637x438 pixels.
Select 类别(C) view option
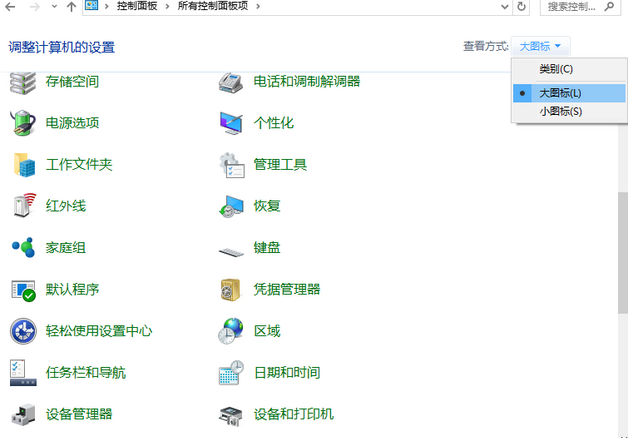(x=569, y=69)
